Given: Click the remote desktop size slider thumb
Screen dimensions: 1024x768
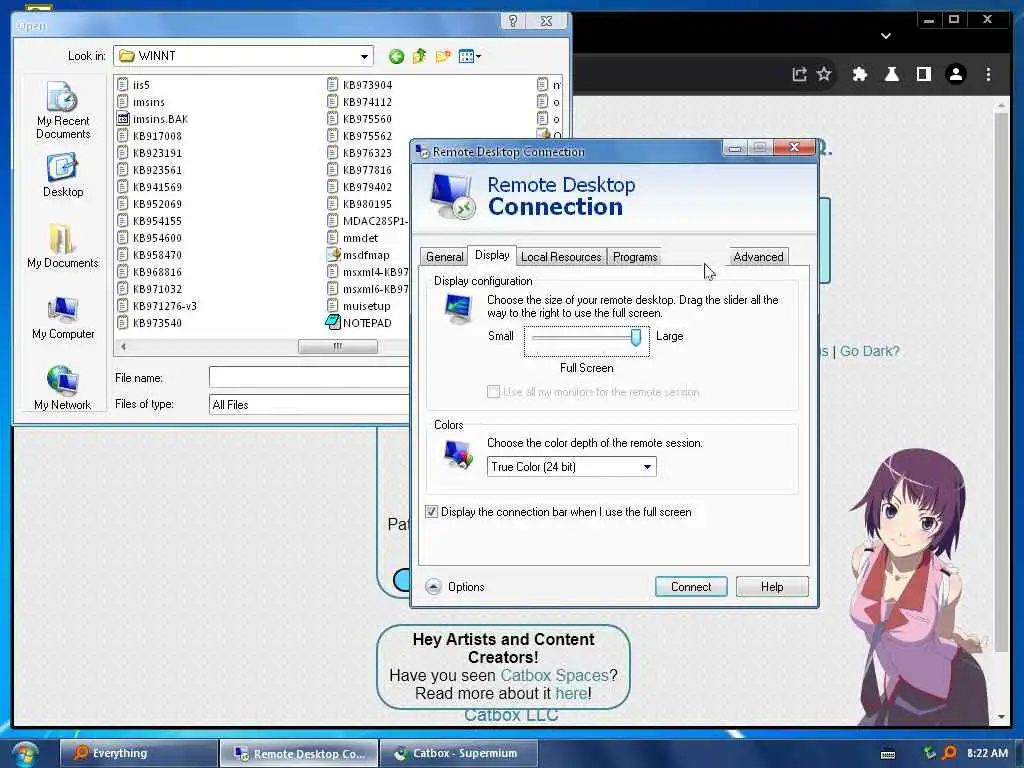Looking at the screenshot, I should [x=635, y=337].
